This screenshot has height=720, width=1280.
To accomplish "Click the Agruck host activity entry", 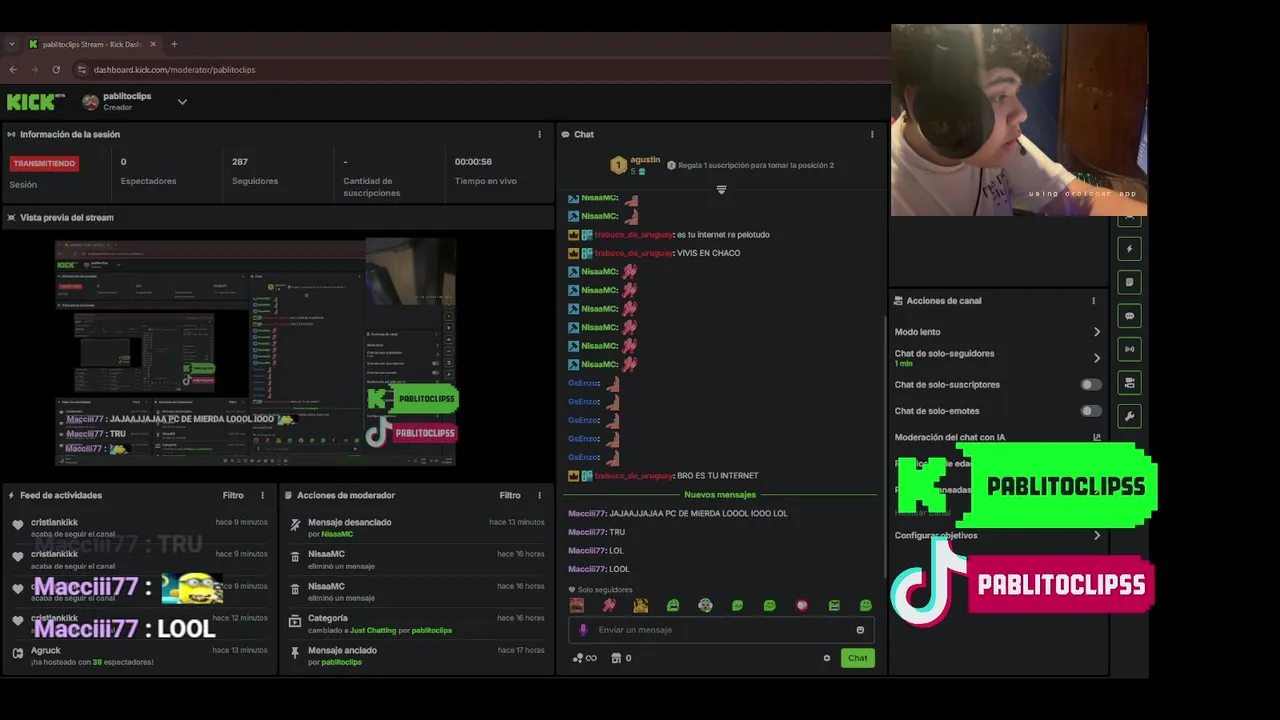I will [141, 656].
